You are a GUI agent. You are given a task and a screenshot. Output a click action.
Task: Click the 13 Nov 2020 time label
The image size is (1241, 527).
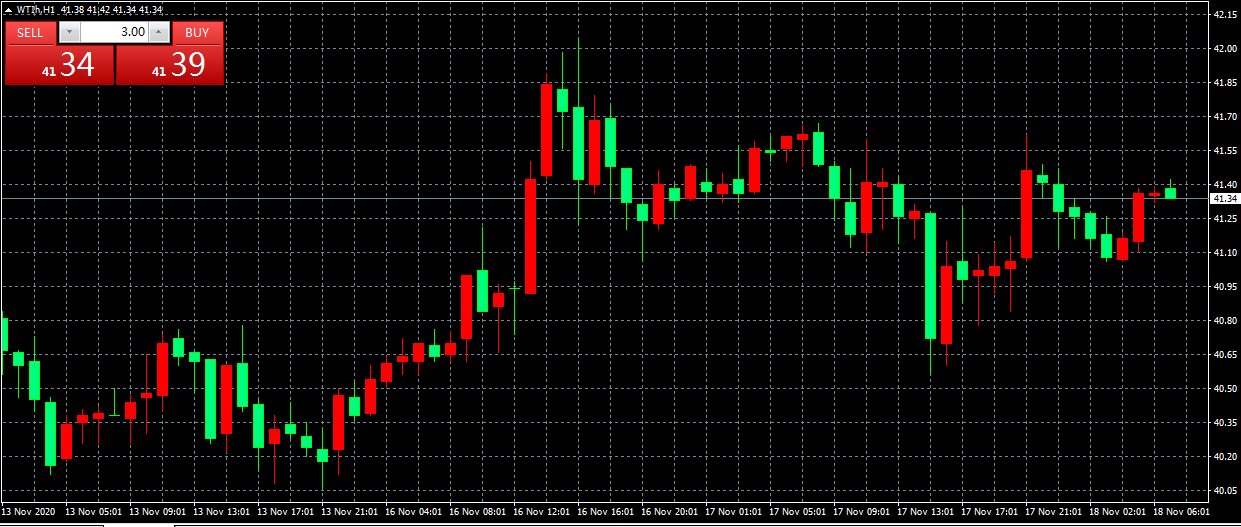tap(30, 511)
